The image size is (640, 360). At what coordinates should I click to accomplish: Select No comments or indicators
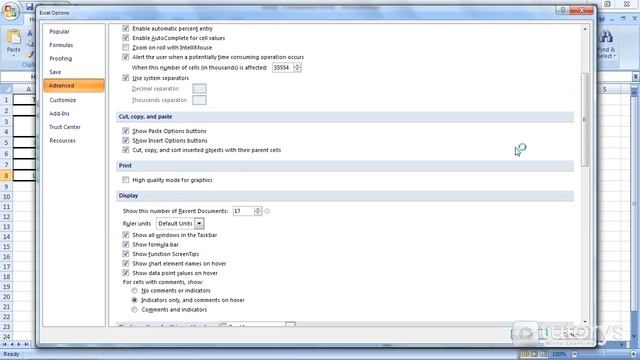click(134, 291)
